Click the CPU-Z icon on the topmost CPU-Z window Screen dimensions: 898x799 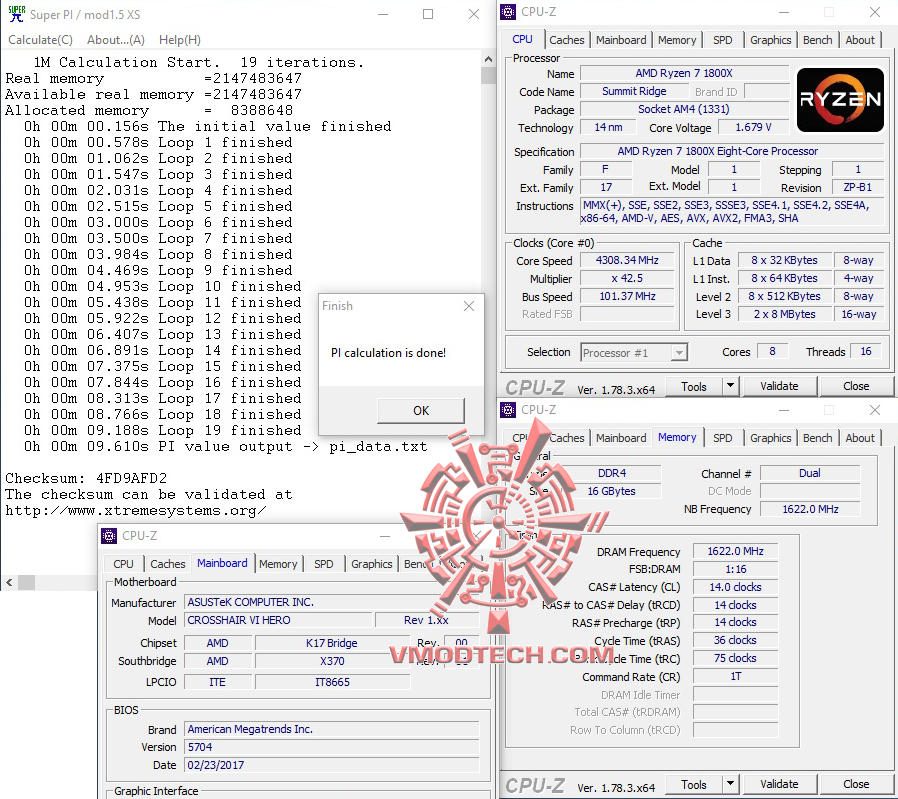[508, 11]
